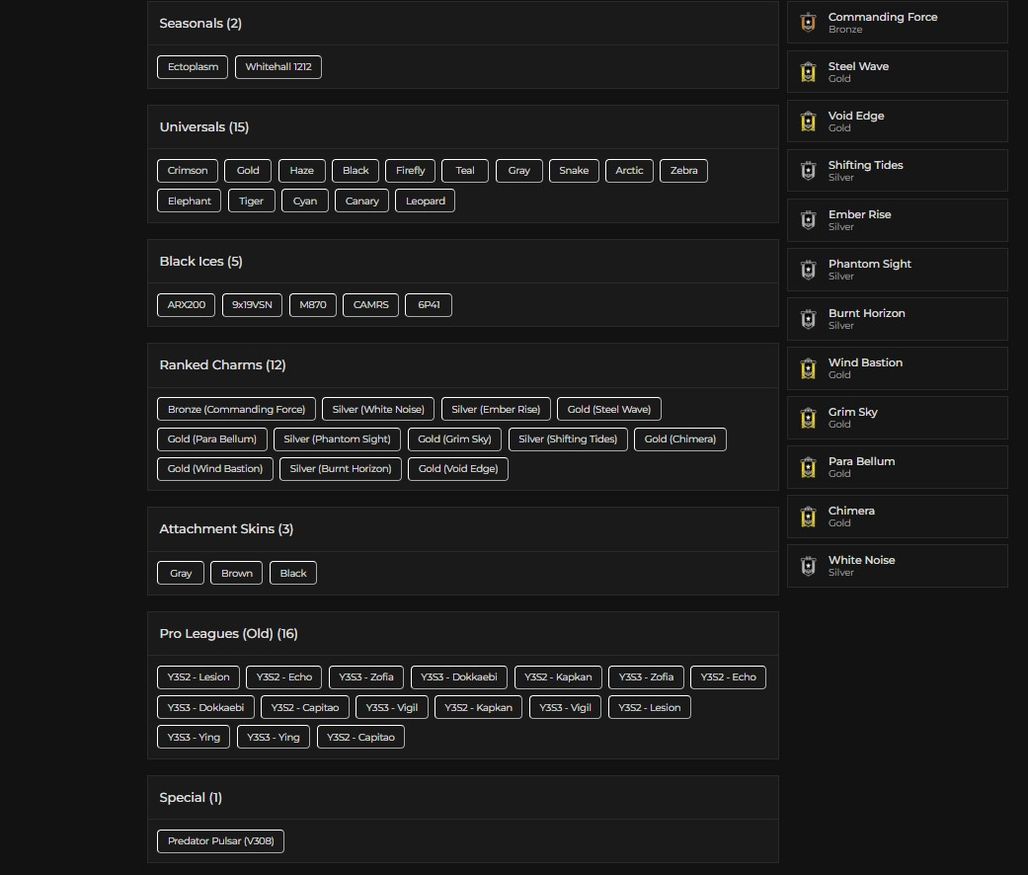Screen dimensions: 1028x875
Task: Select the 6P41 Black Ice tag
Action: point(429,305)
